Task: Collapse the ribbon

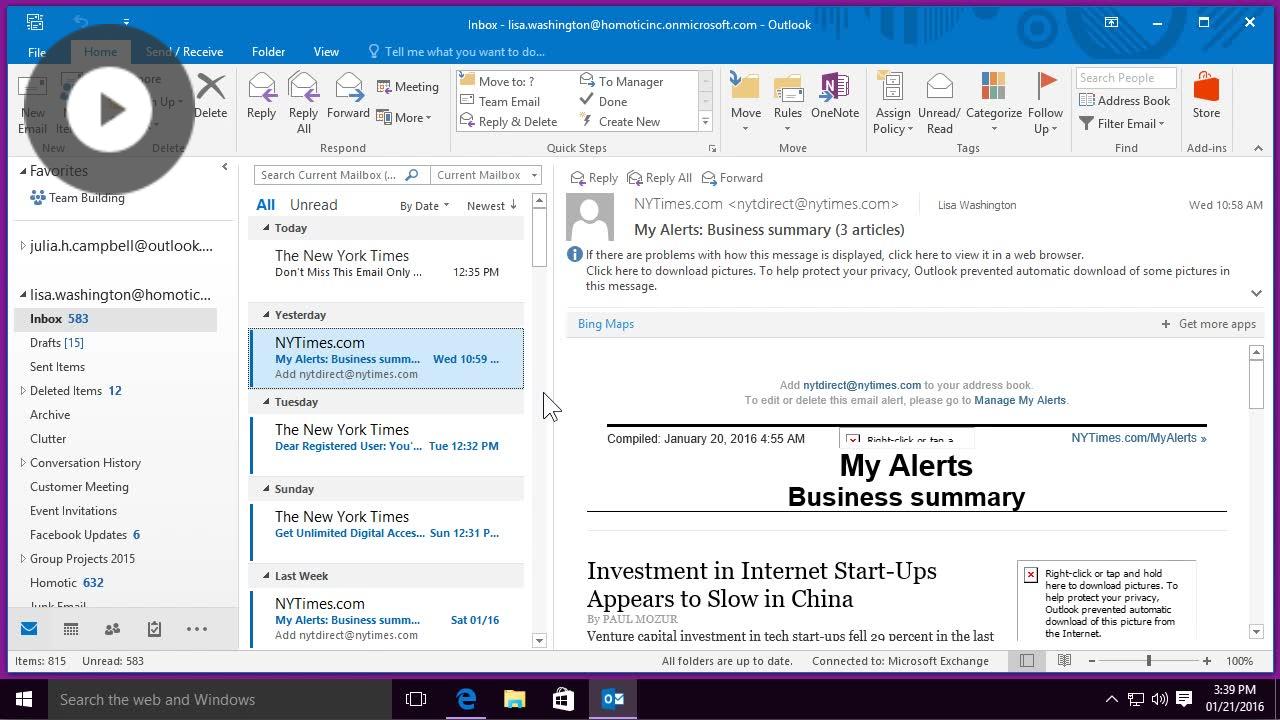Action: [x=1258, y=148]
